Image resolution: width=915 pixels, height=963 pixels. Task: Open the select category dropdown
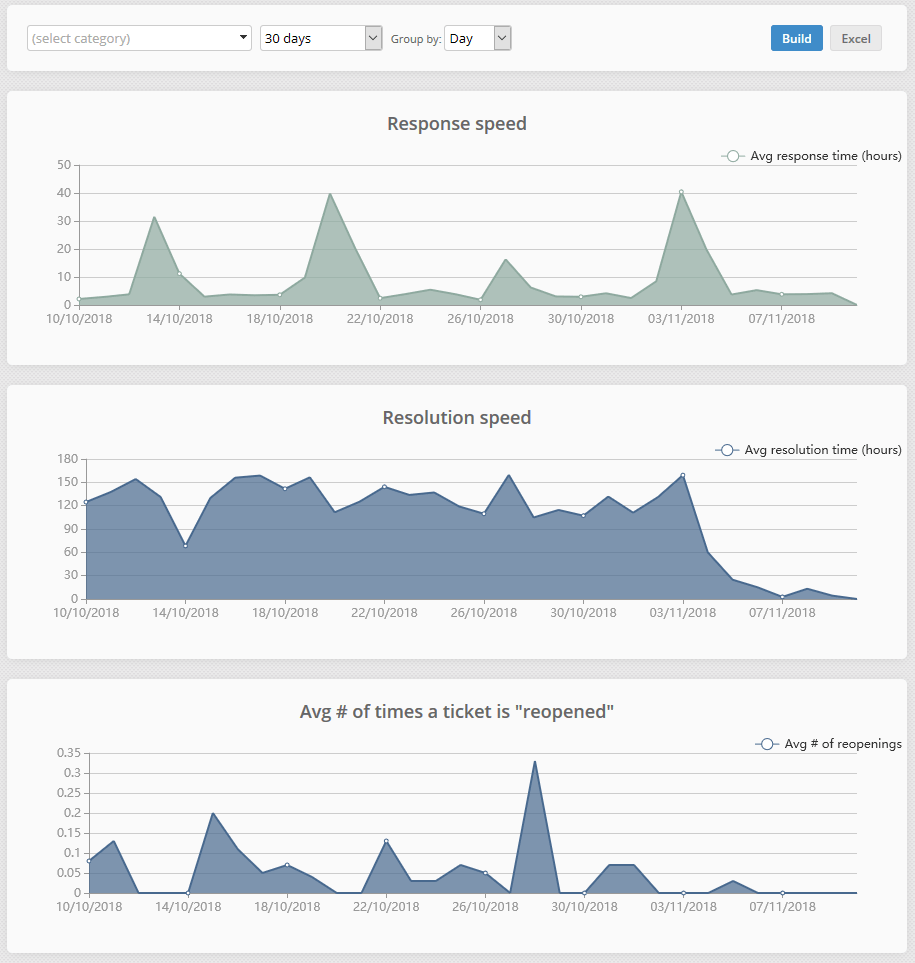coord(139,38)
